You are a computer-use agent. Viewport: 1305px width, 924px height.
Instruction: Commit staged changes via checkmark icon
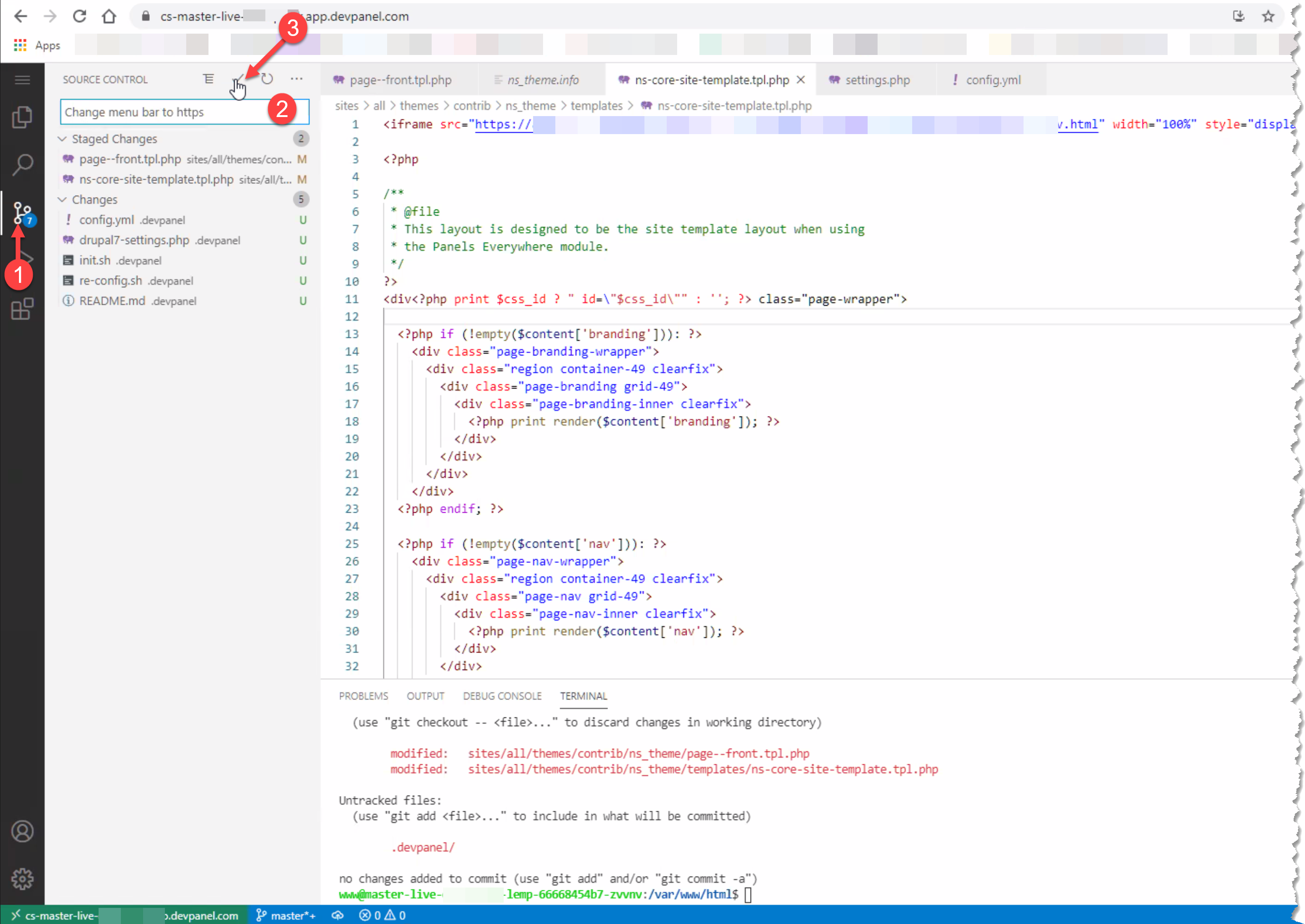click(239, 79)
